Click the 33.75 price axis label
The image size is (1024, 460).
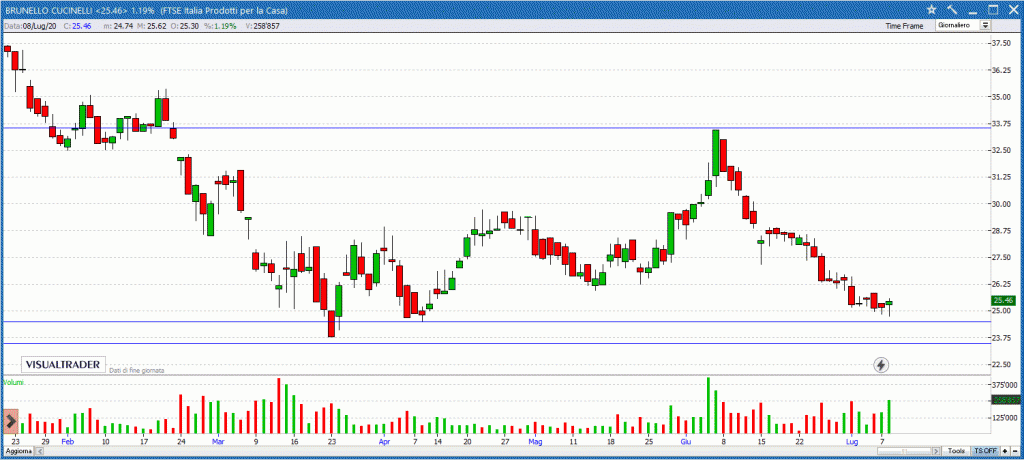[x=1002, y=123]
